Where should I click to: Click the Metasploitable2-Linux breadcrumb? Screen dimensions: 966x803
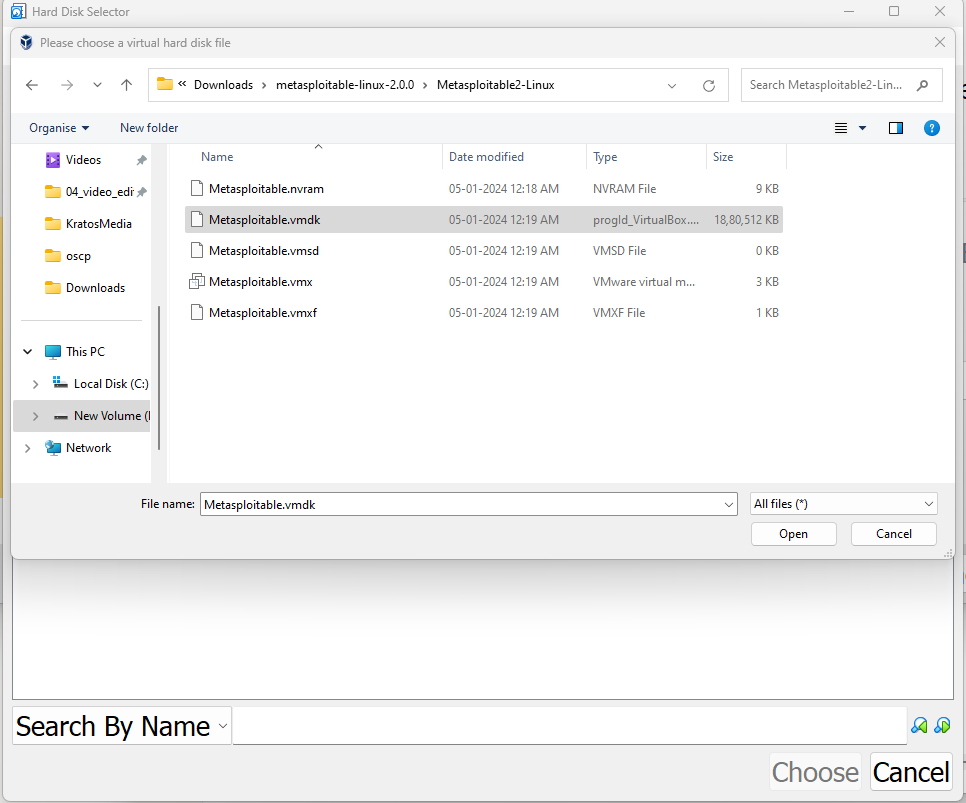click(495, 85)
